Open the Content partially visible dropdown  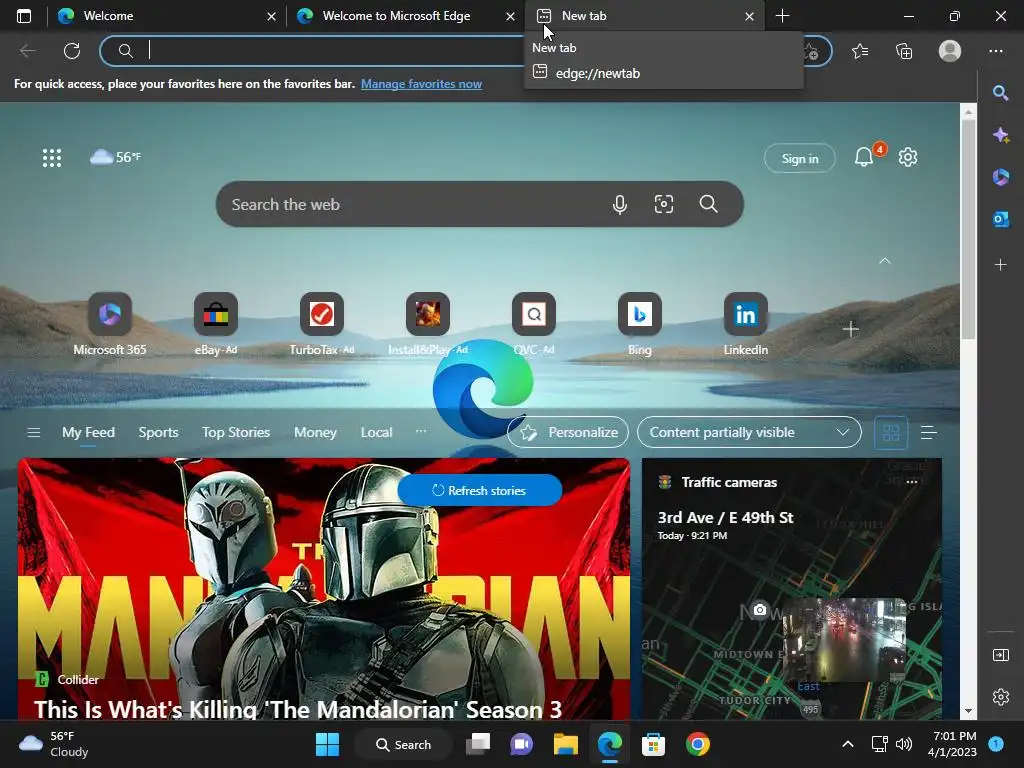click(x=749, y=432)
